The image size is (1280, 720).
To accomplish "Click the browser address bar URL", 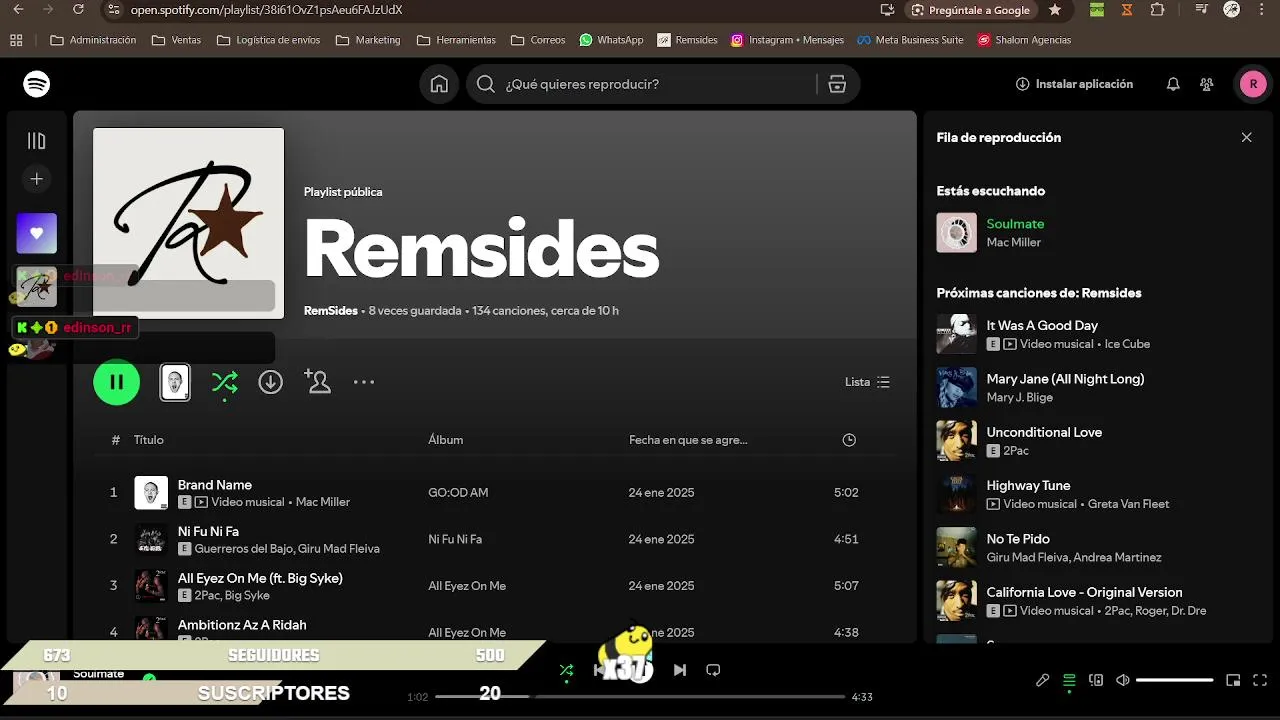I will 266,10.
